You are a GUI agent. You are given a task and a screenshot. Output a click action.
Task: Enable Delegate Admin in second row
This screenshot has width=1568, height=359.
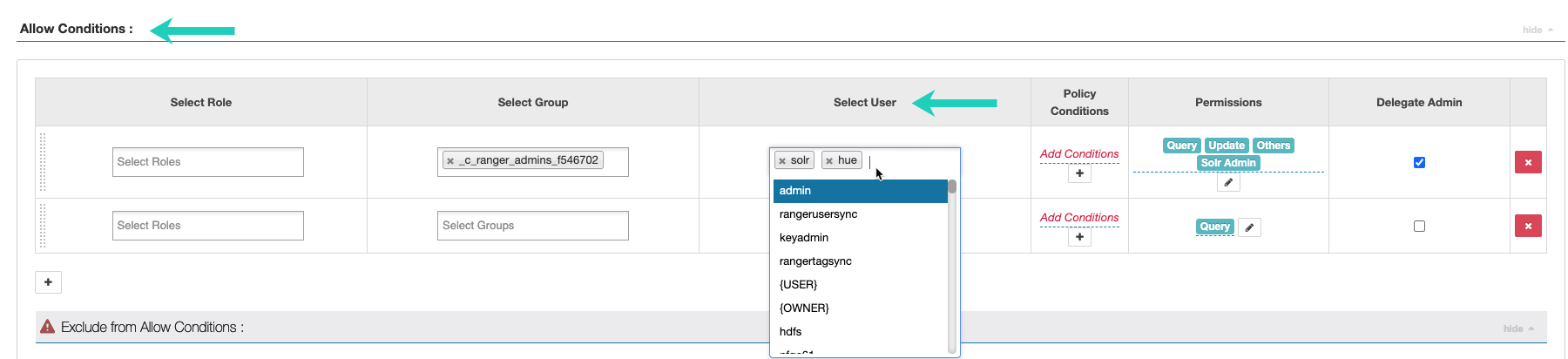pyautogui.click(x=1419, y=226)
